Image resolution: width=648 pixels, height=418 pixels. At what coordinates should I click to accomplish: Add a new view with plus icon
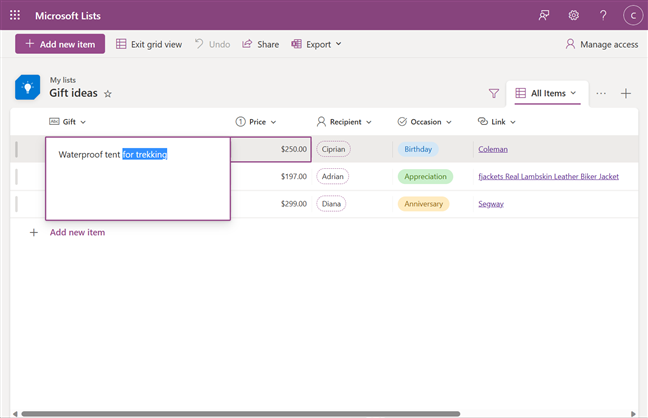626,93
